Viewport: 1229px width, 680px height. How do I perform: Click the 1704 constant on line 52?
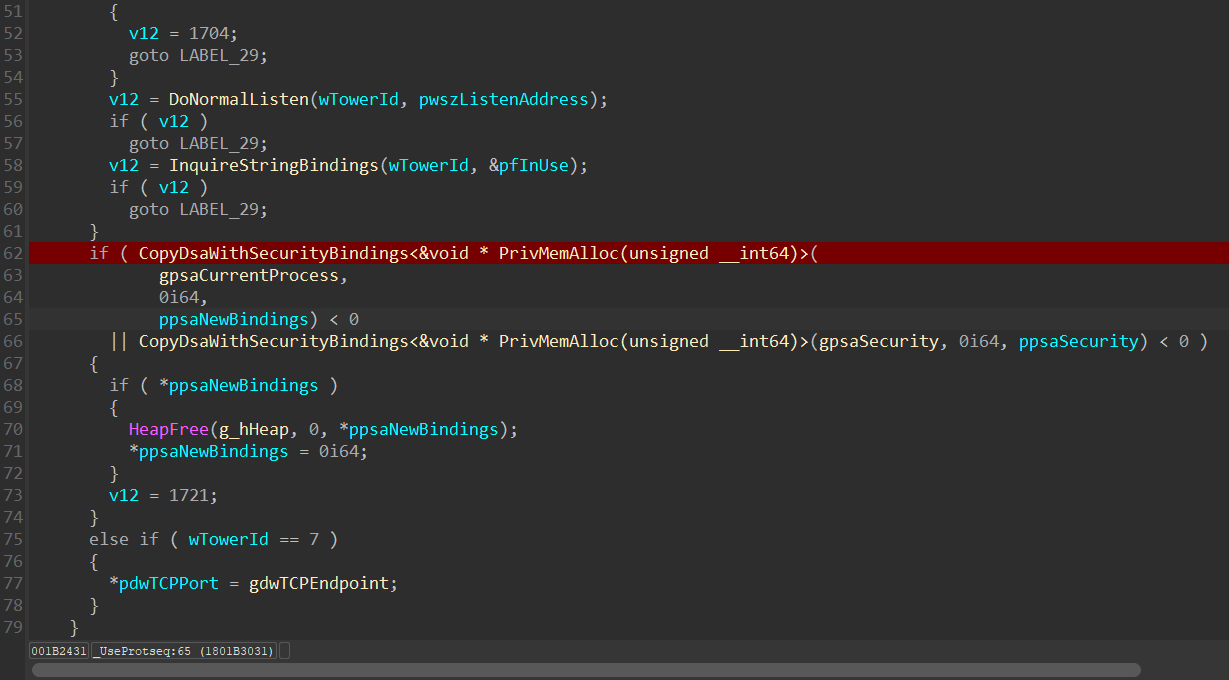point(208,33)
